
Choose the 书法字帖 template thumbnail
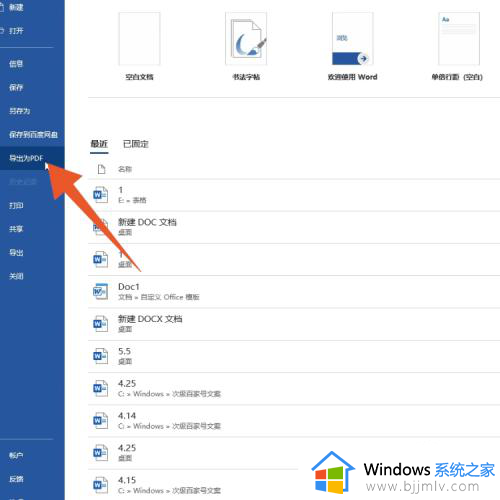tap(246, 39)
